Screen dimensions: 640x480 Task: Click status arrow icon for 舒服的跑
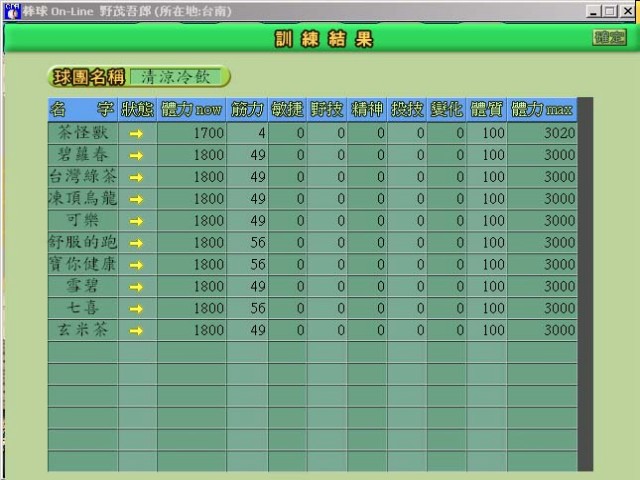(137, 242)
